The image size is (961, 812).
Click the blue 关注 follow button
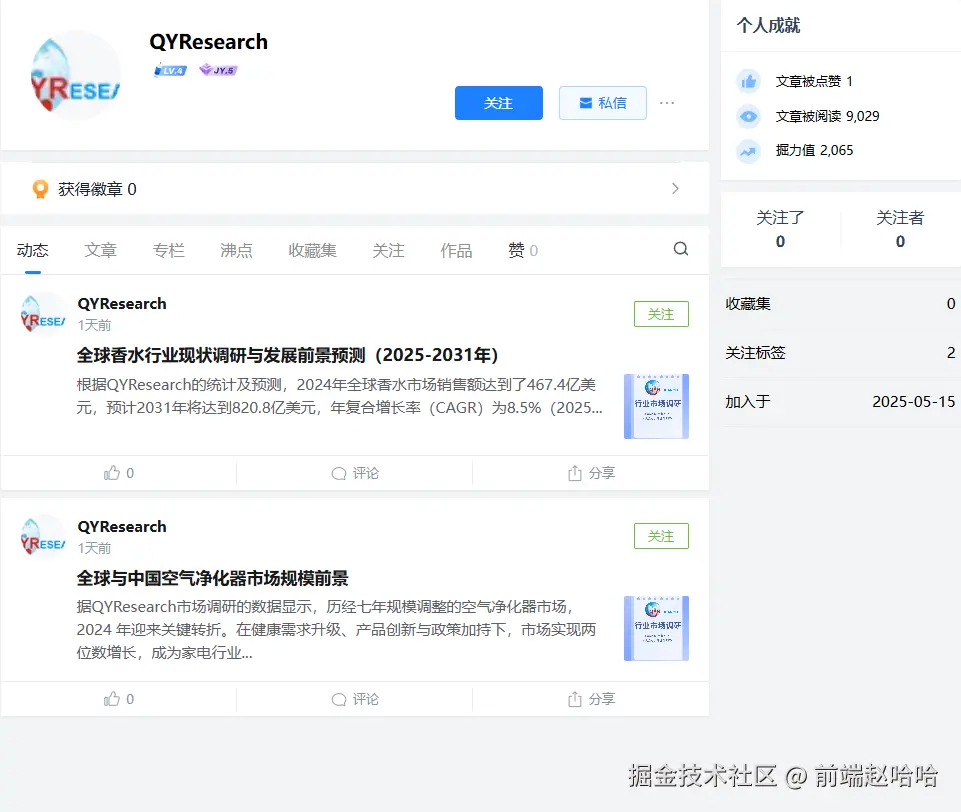(x=498, y=103)
